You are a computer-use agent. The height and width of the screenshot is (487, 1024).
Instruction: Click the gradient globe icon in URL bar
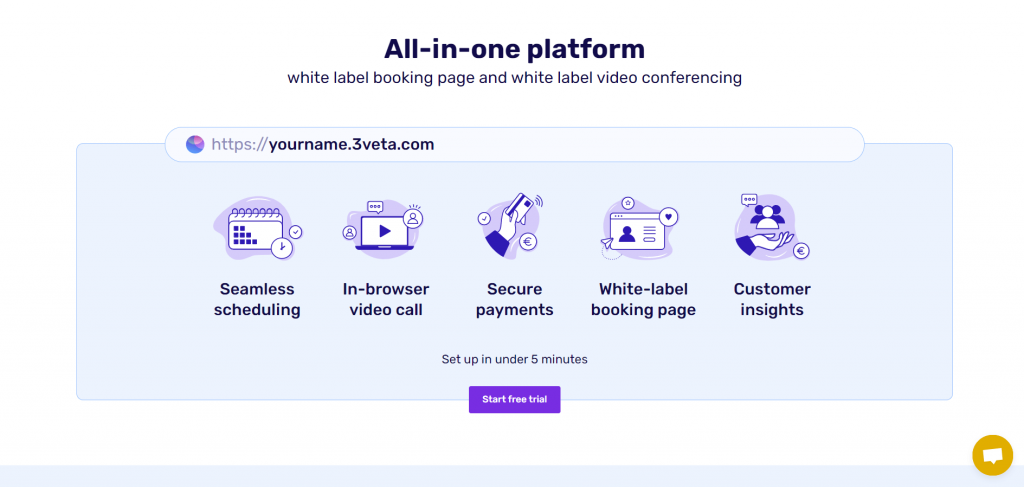195,144
